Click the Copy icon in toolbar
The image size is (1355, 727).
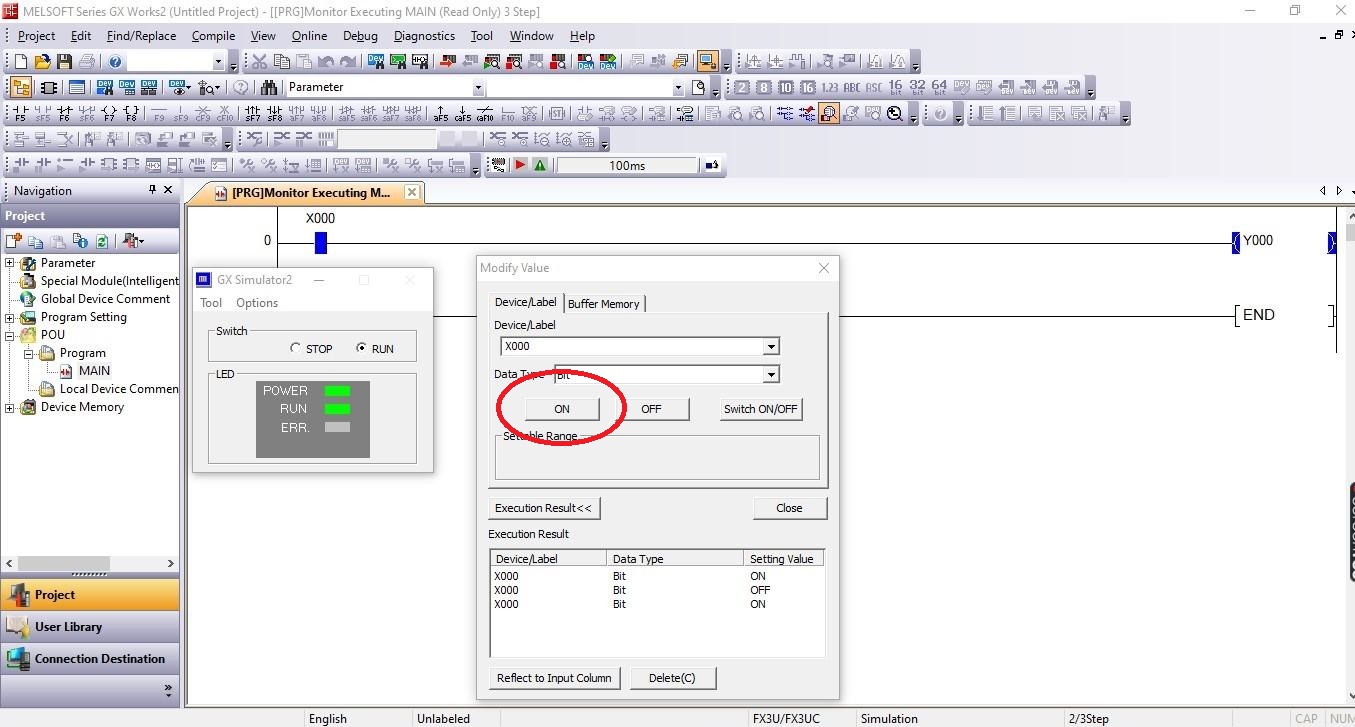(282, 62)
